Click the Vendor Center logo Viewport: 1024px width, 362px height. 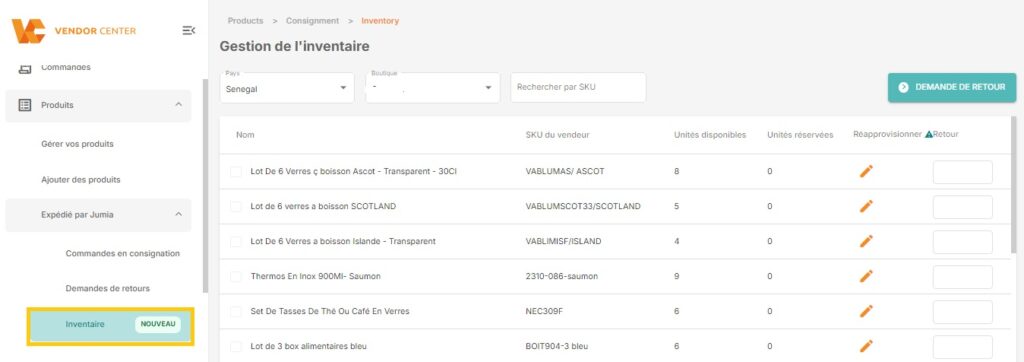pos(74,31)
